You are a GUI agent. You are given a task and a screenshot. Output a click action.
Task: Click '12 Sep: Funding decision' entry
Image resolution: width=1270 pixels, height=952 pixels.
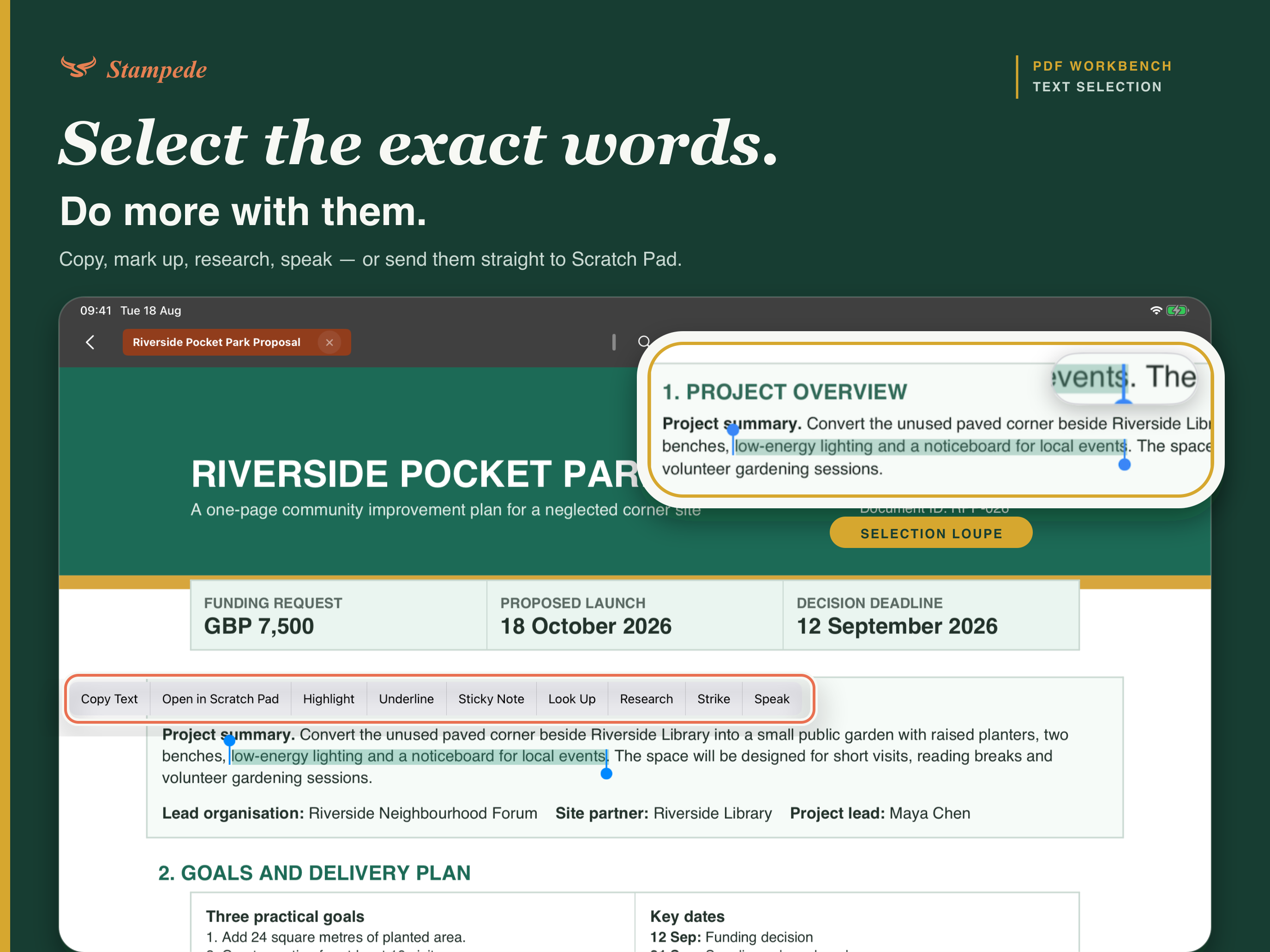pyautogui.click(x=731, y=937)
